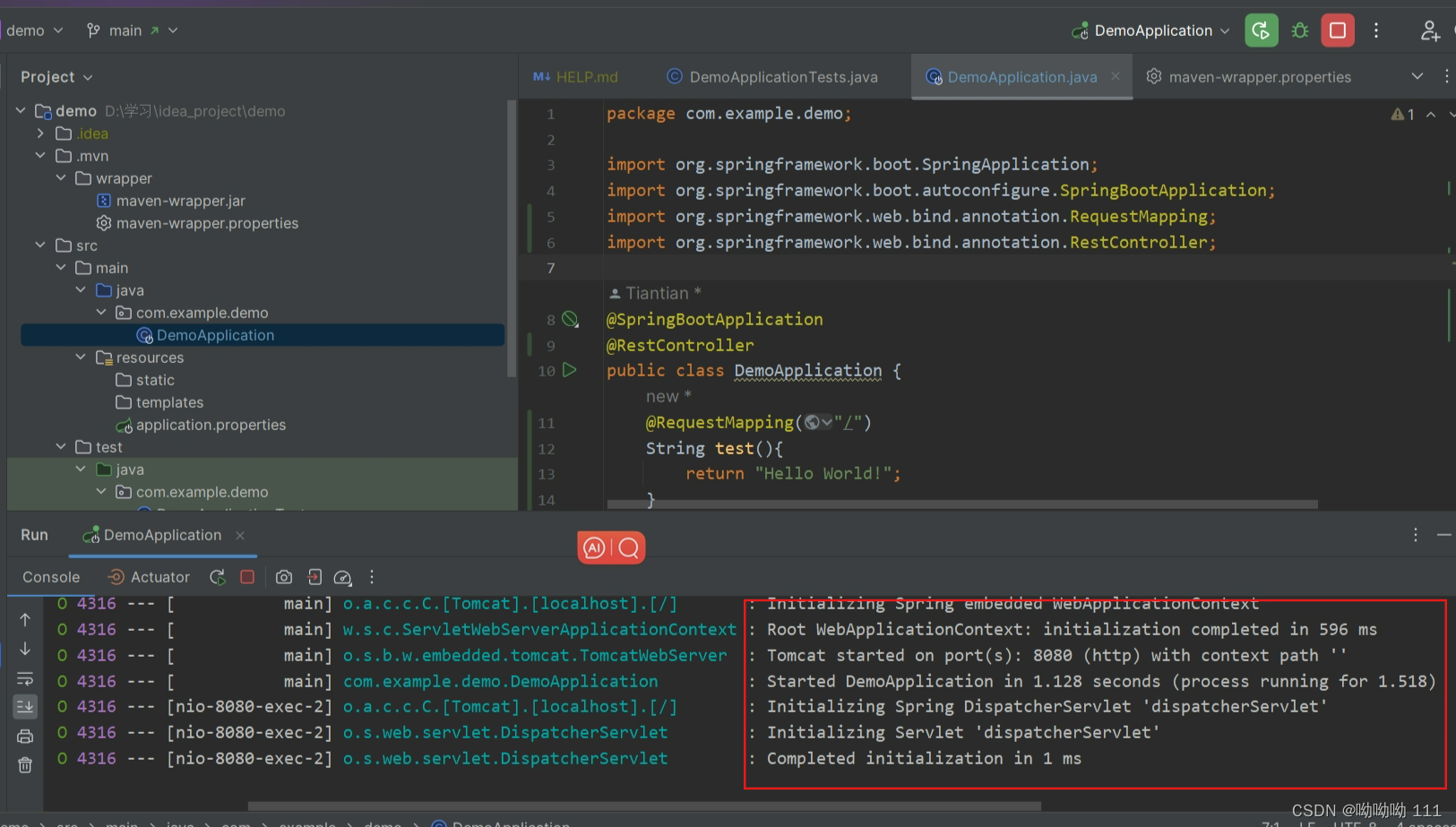
Task: Click the o.s.b.w.embedded.tomcat.TomcatWebServer logger link
Action: [535, 655]
